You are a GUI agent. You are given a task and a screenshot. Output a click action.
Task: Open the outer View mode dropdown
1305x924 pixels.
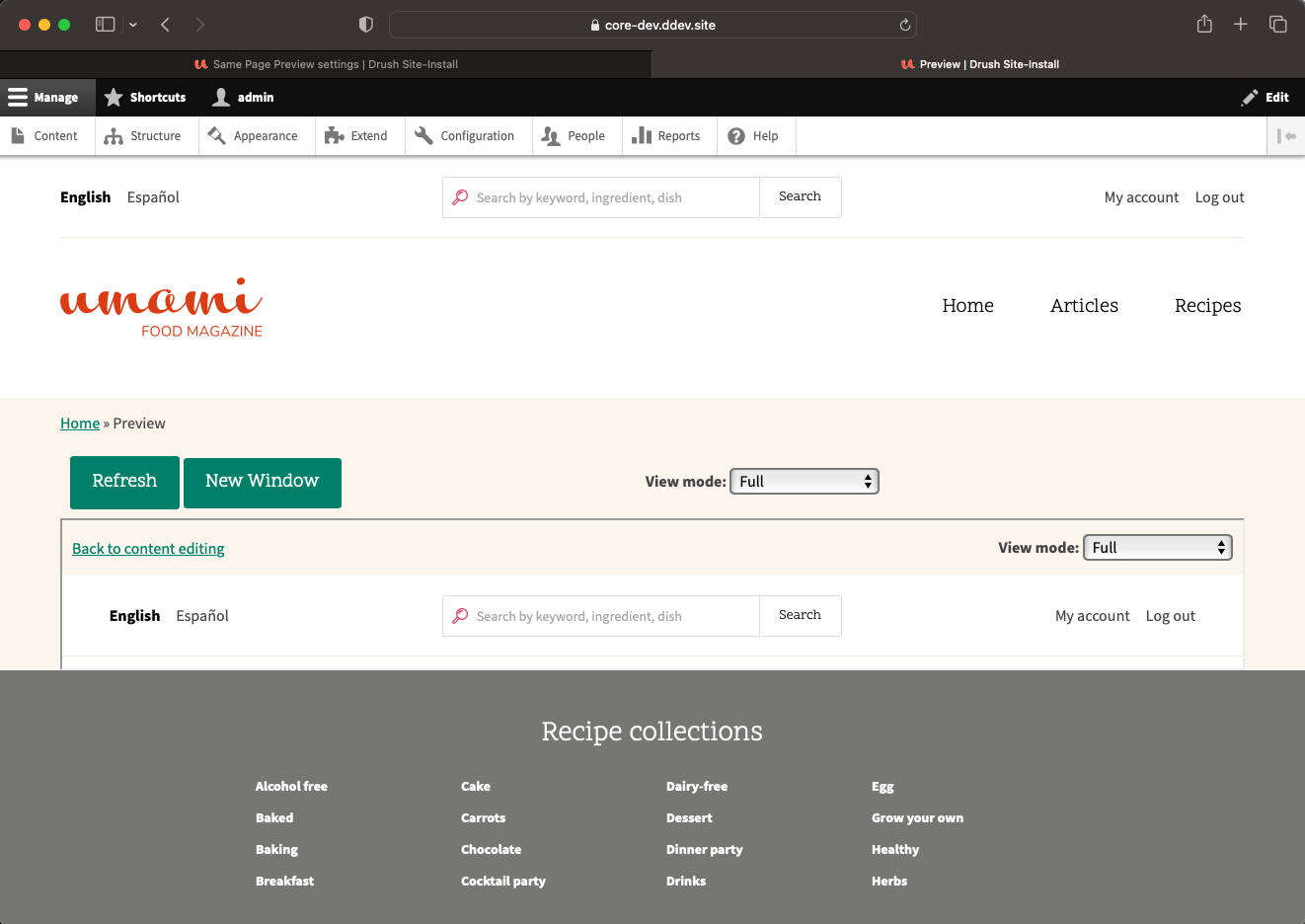pos(804,482)
